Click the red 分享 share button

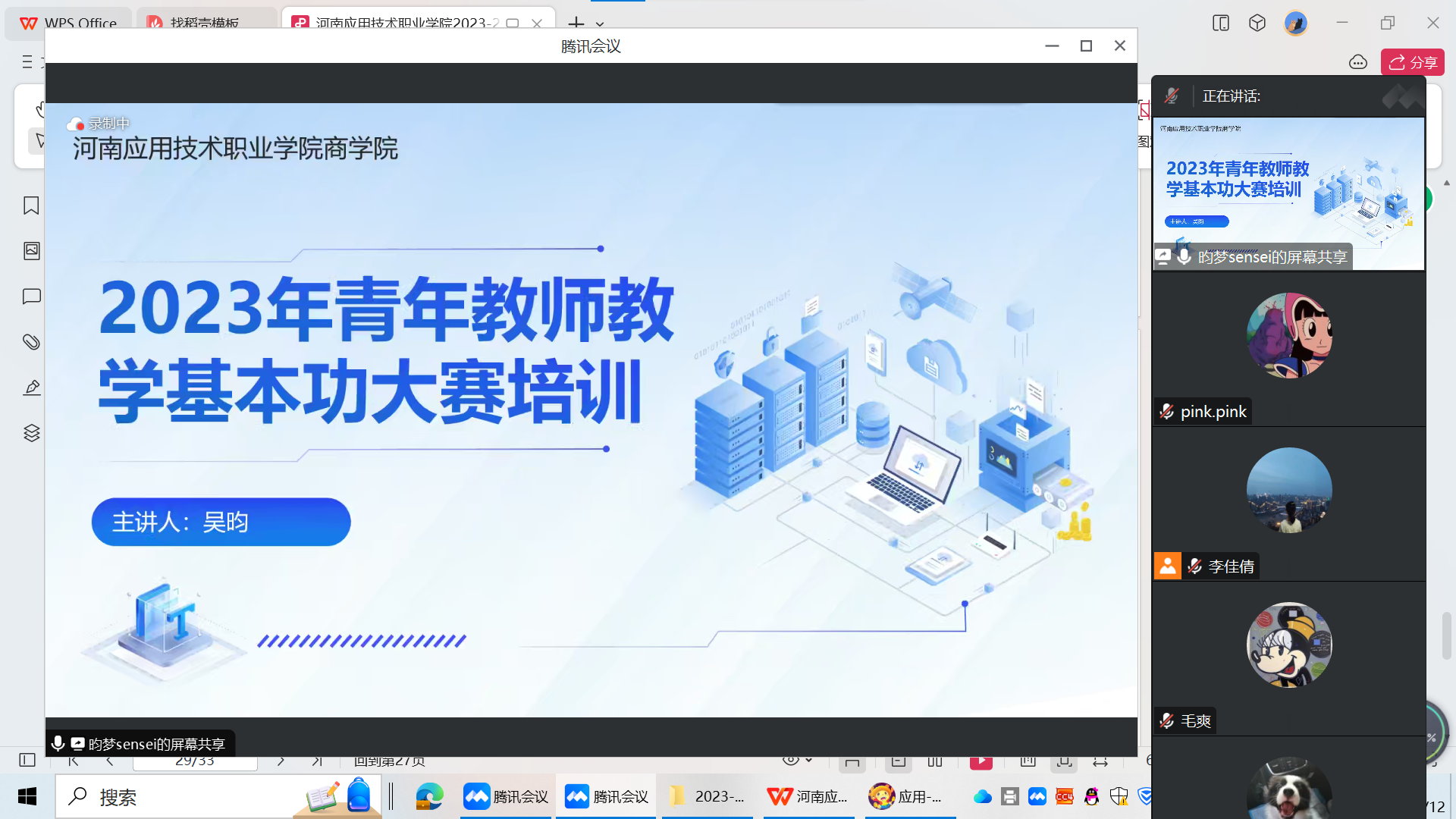1412,62
